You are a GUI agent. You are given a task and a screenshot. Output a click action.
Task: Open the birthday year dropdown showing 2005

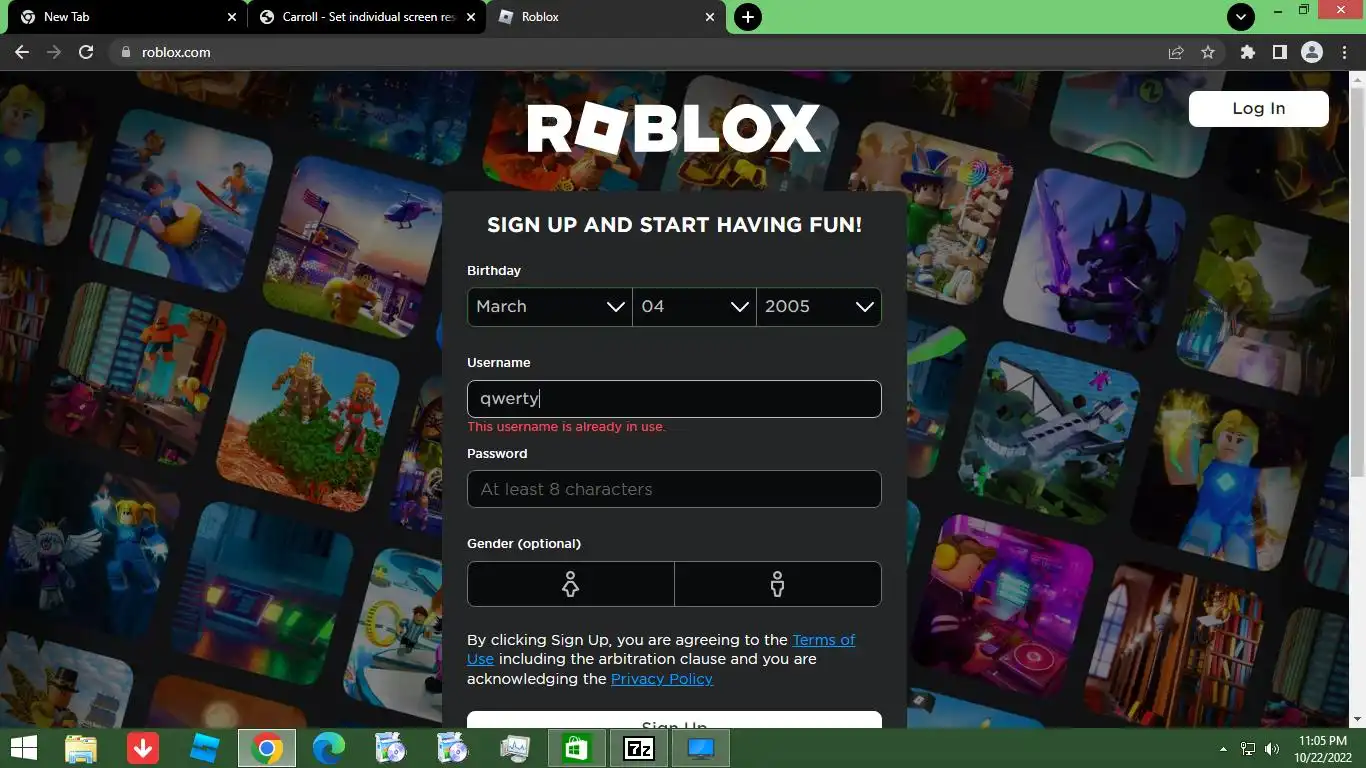point(819,307)
